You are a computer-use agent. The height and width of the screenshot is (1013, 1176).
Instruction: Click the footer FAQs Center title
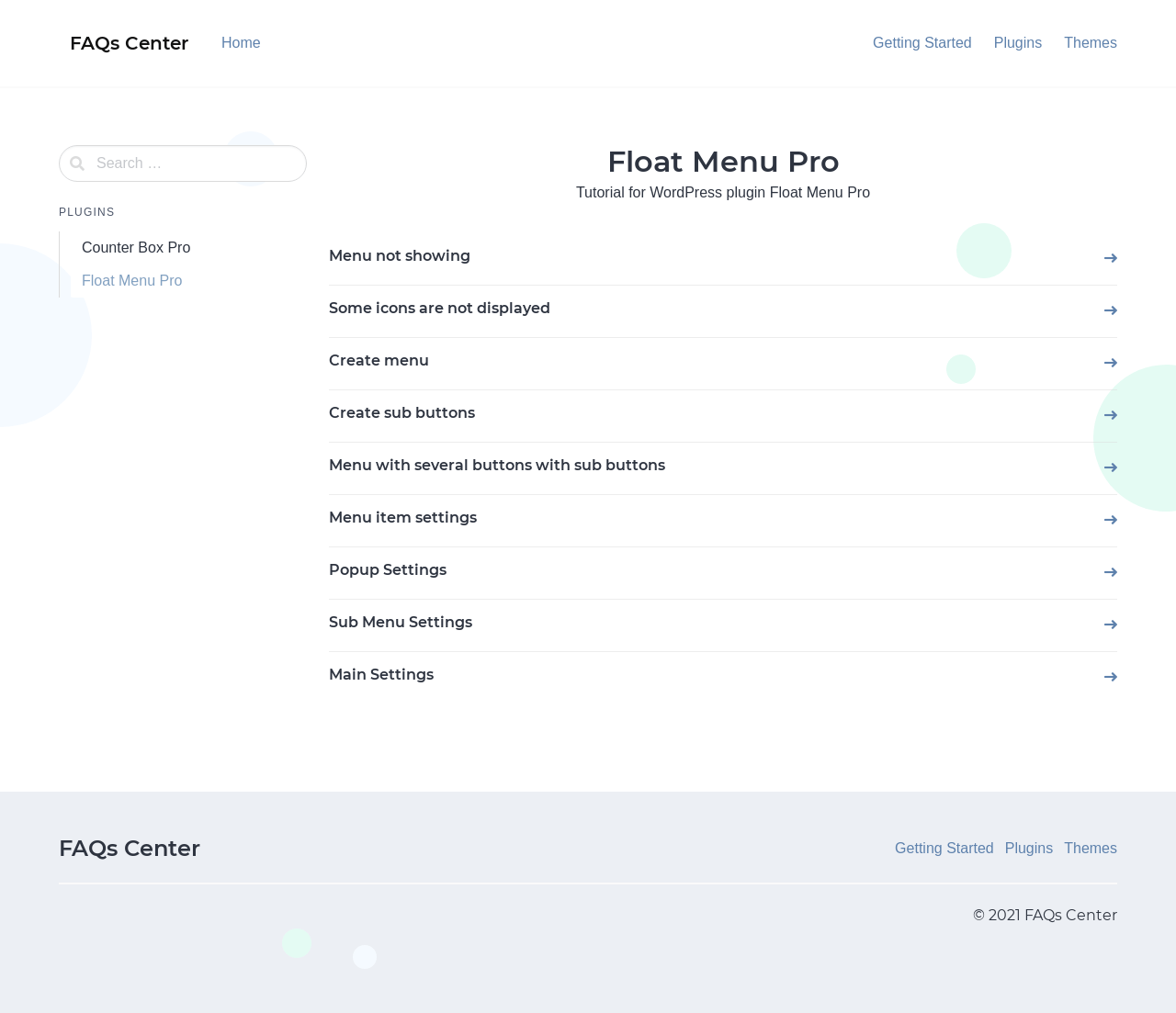pos(130,849)
